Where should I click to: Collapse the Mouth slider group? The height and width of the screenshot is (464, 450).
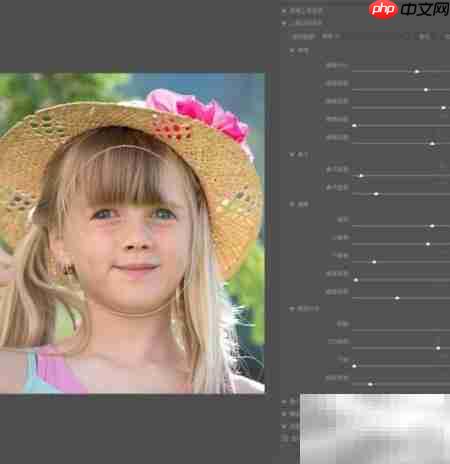point(292,204)
